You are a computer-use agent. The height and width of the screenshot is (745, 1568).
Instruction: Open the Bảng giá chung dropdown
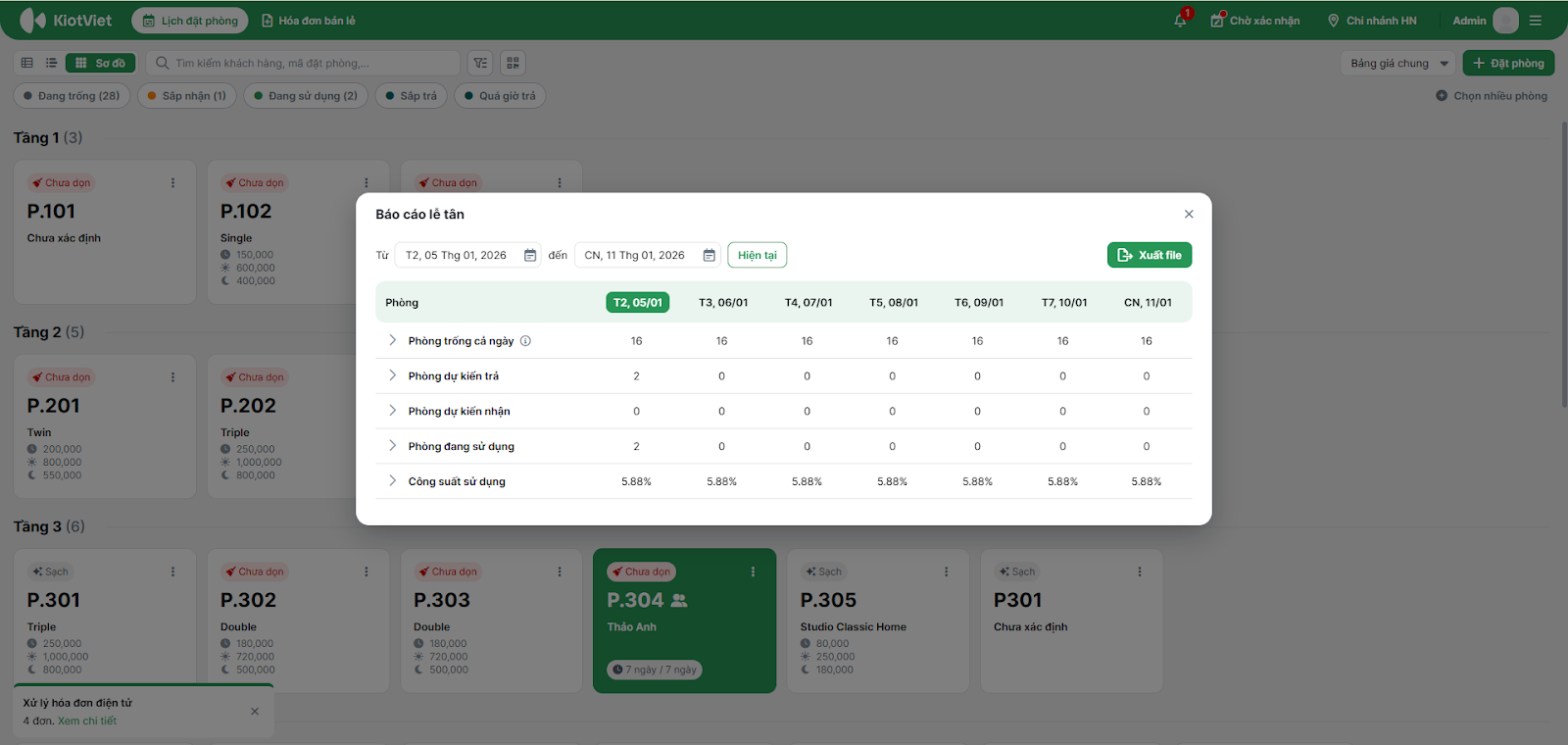click(1398, 64)
